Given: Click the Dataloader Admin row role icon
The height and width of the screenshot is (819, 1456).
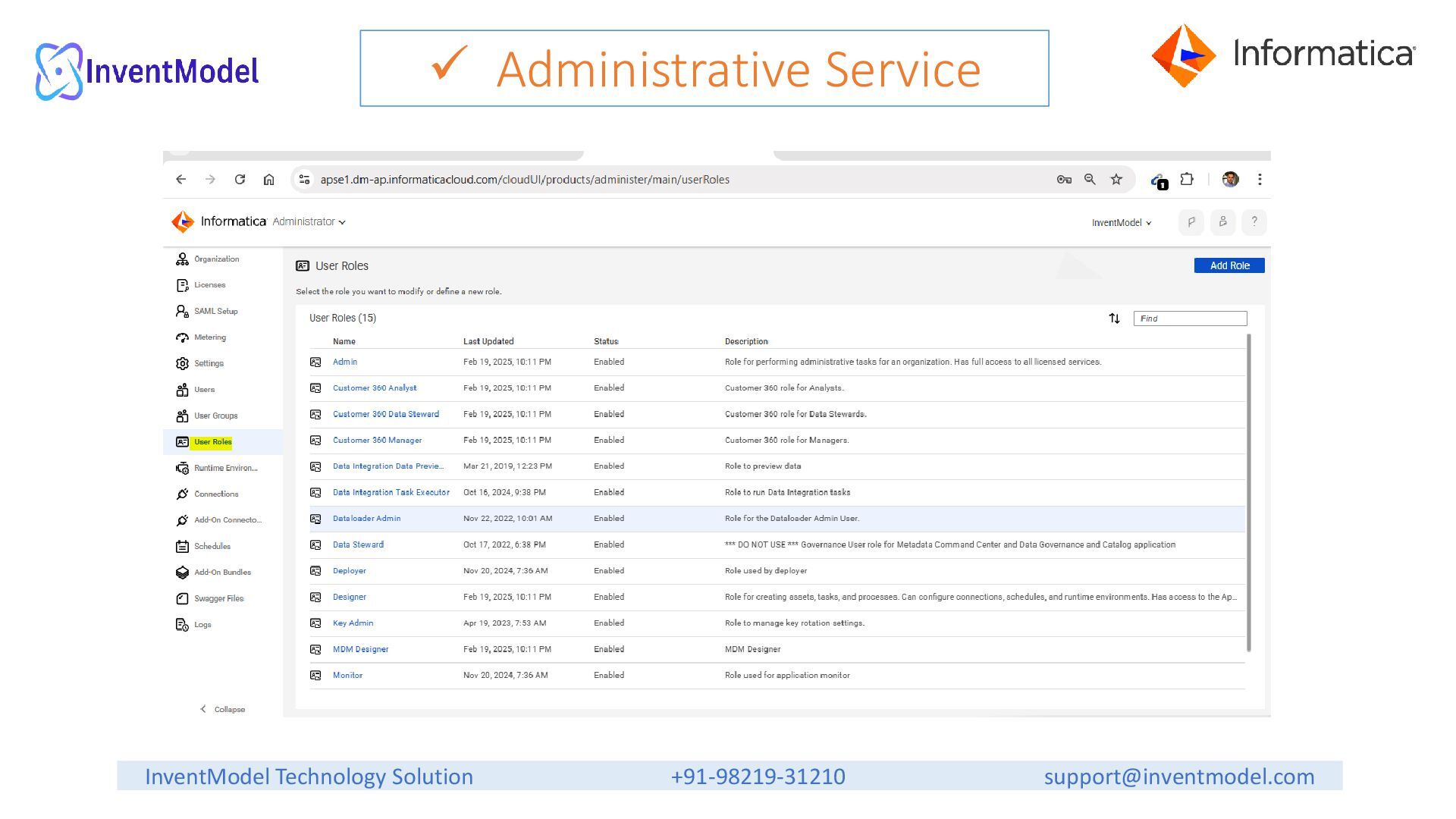Looking at the screenshot, I should 315,519.
